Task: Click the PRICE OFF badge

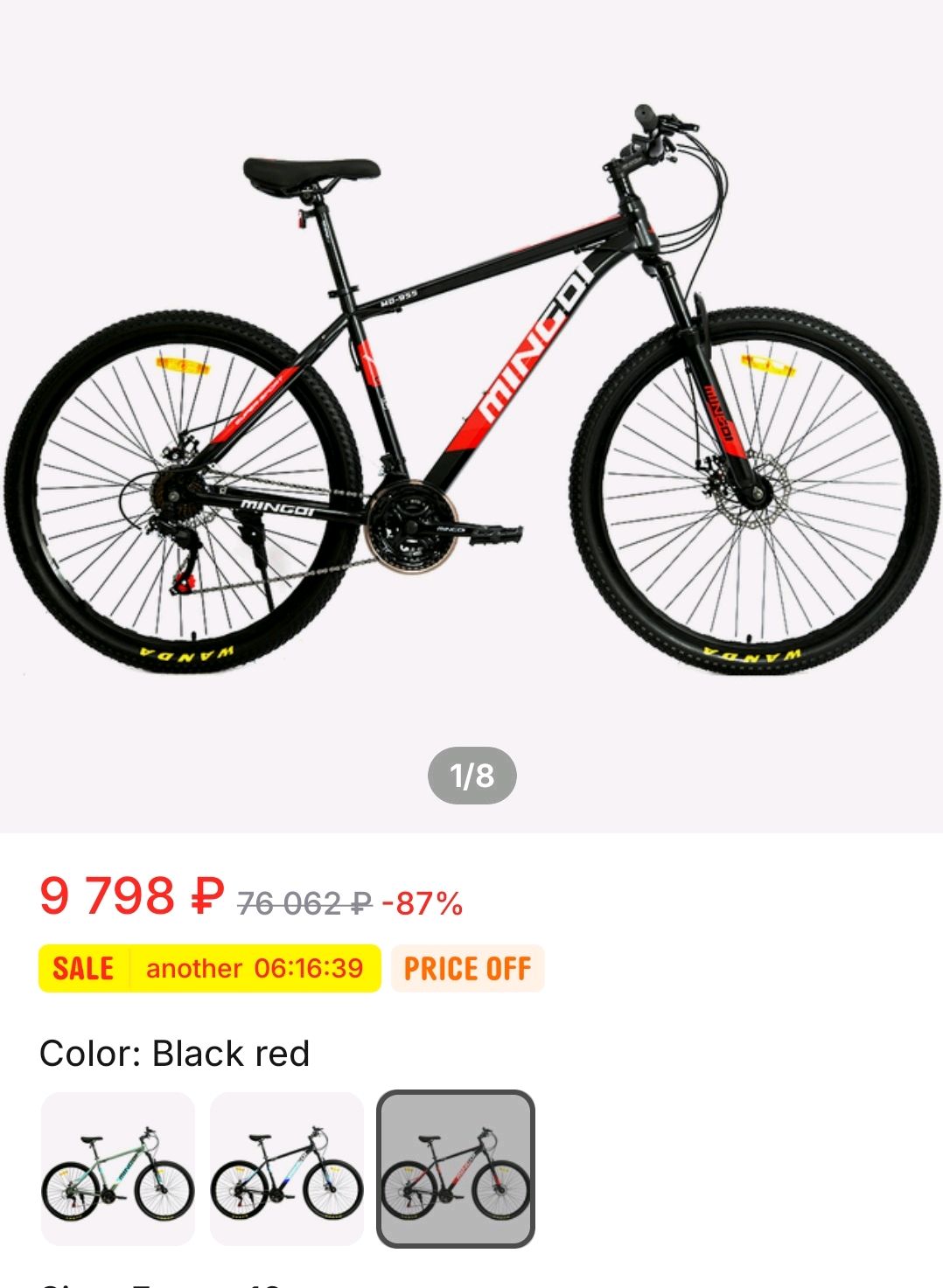Action: (x=468, y=969)
